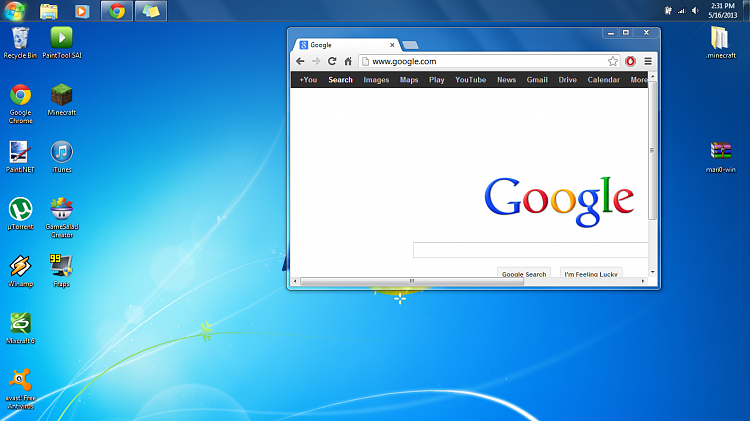This screenshot has width=750, height=421.
Task: Switch to Chrome via its taskbar button
Action: [x=117, y=11]
